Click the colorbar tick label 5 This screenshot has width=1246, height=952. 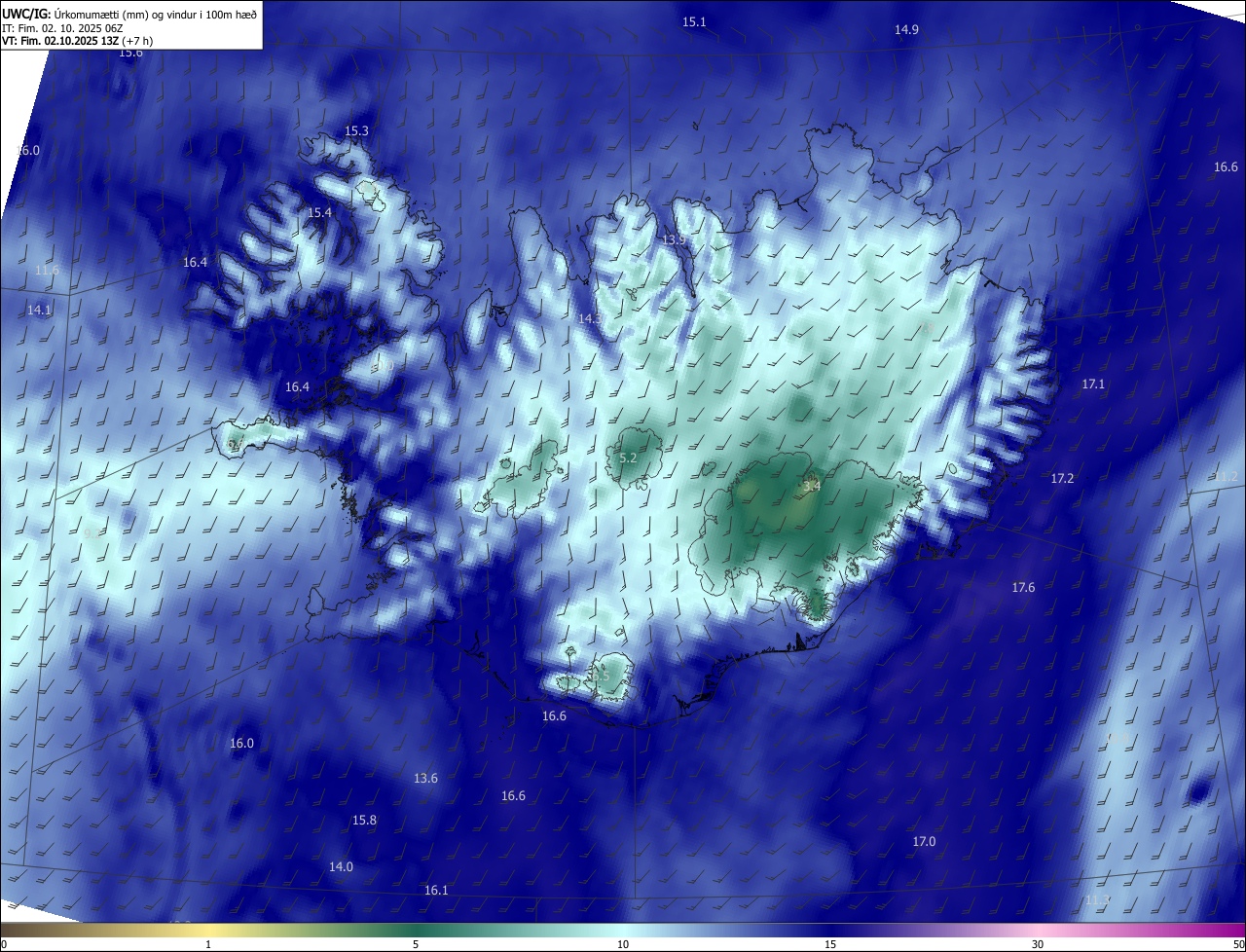(x=416, y=945)
